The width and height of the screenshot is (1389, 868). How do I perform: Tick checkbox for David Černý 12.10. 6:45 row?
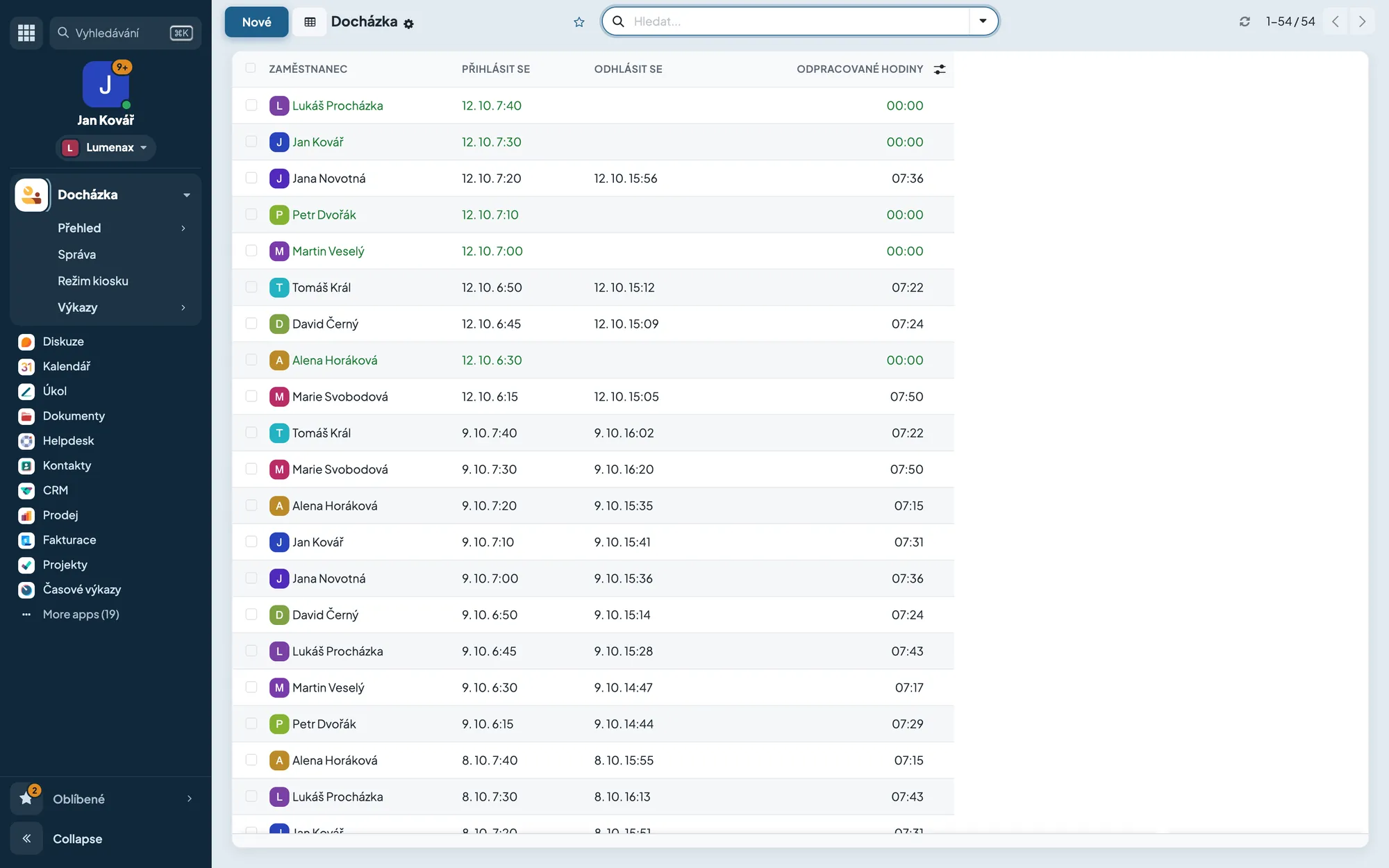coord(251,324)
